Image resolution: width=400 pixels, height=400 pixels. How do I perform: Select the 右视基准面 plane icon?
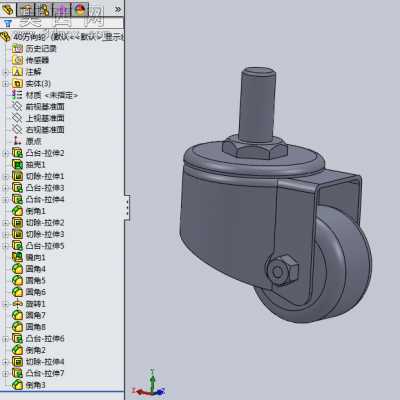17,130
